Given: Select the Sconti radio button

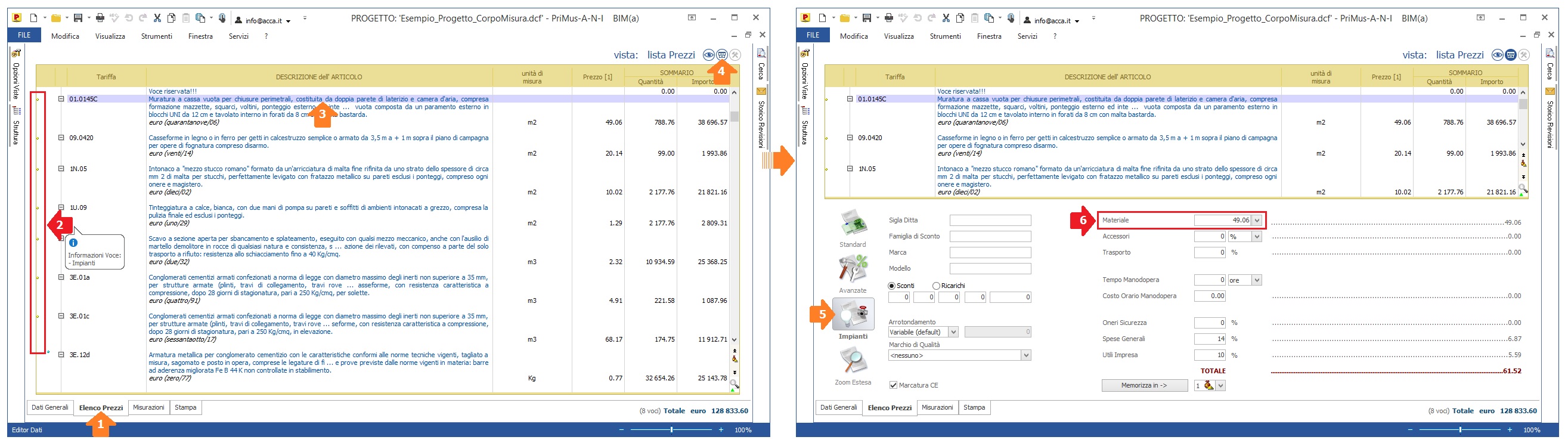Looking at the screenshot, I should [892, 286].
